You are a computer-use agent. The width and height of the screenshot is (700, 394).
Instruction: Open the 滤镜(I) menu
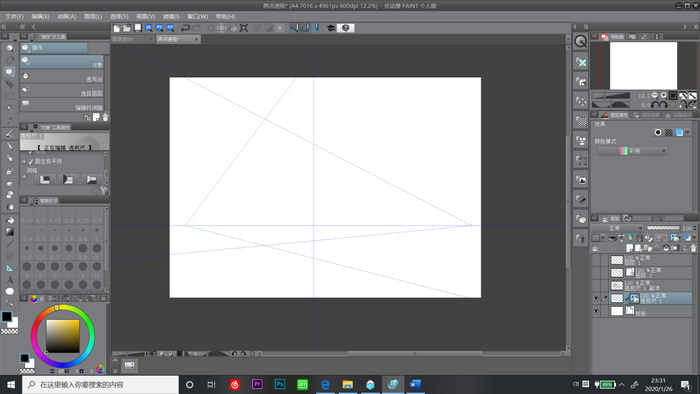(171, 17)
